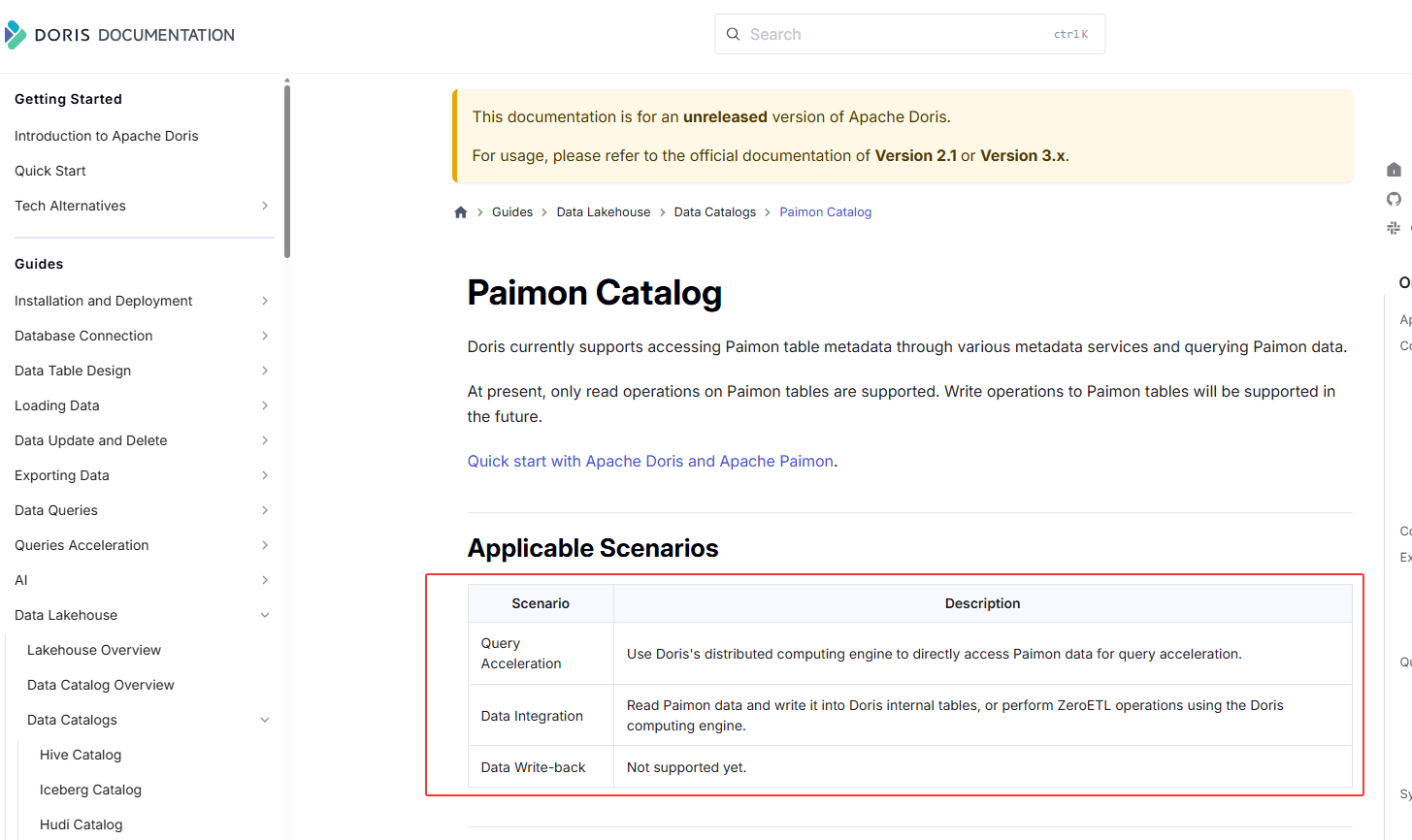Open the home icon in the breadcrumb trail
Screen dimensions: 1412x840
point(461,212)
